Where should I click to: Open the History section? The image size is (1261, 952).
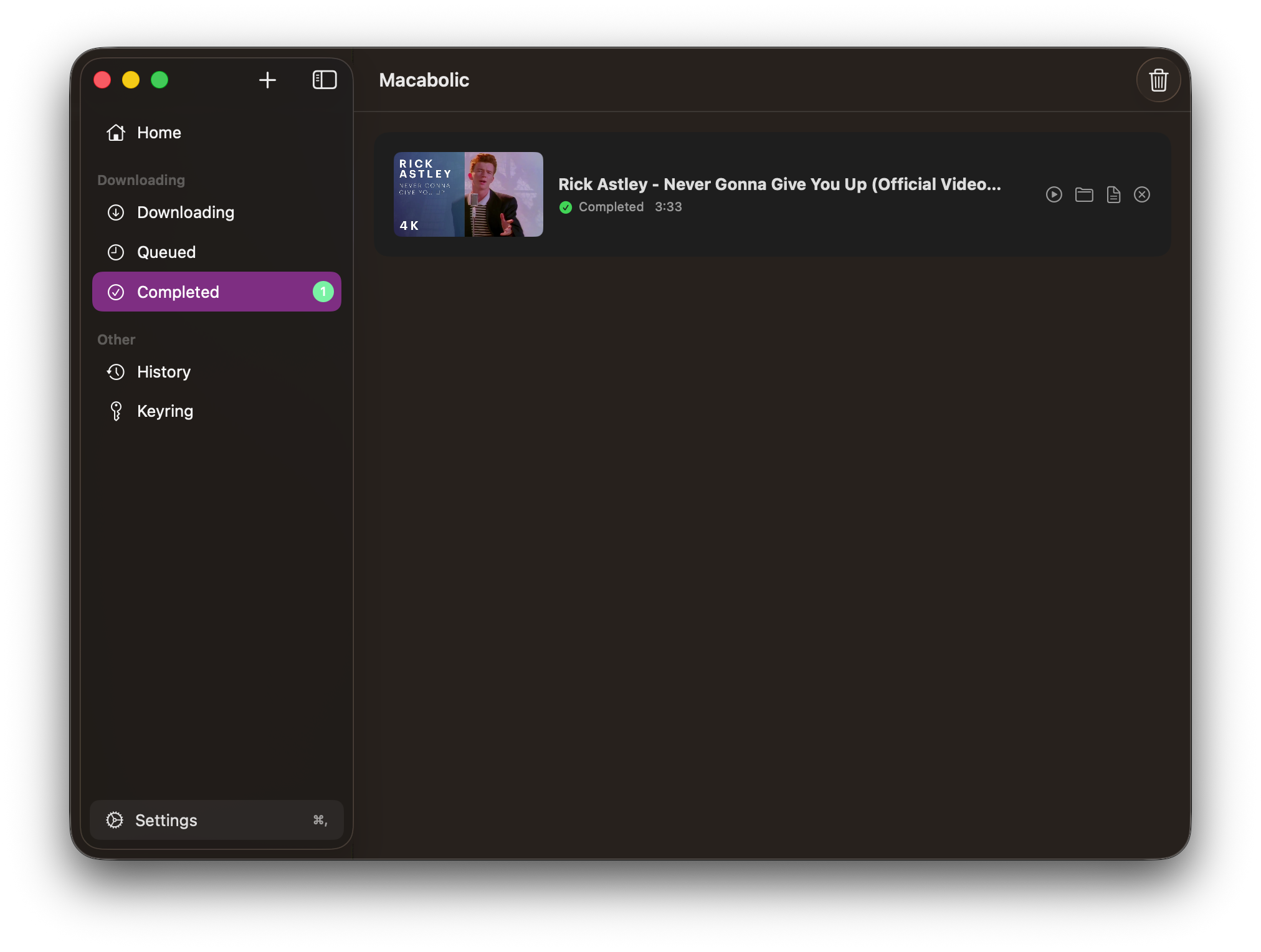(164, 372)
